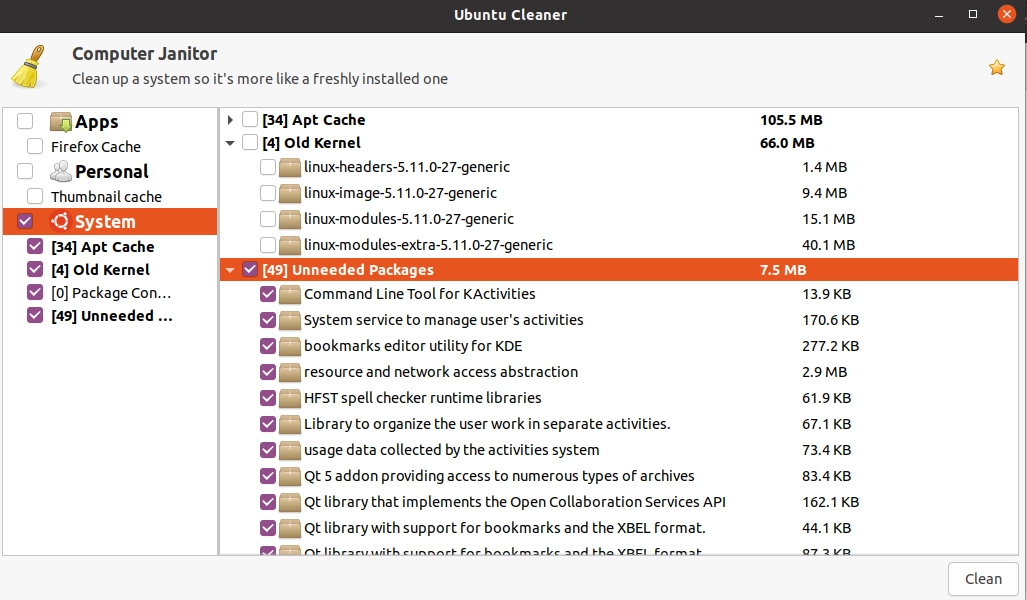
Task: Enable the Firefox Cache checkbox
Action: (x=35, y=147)
